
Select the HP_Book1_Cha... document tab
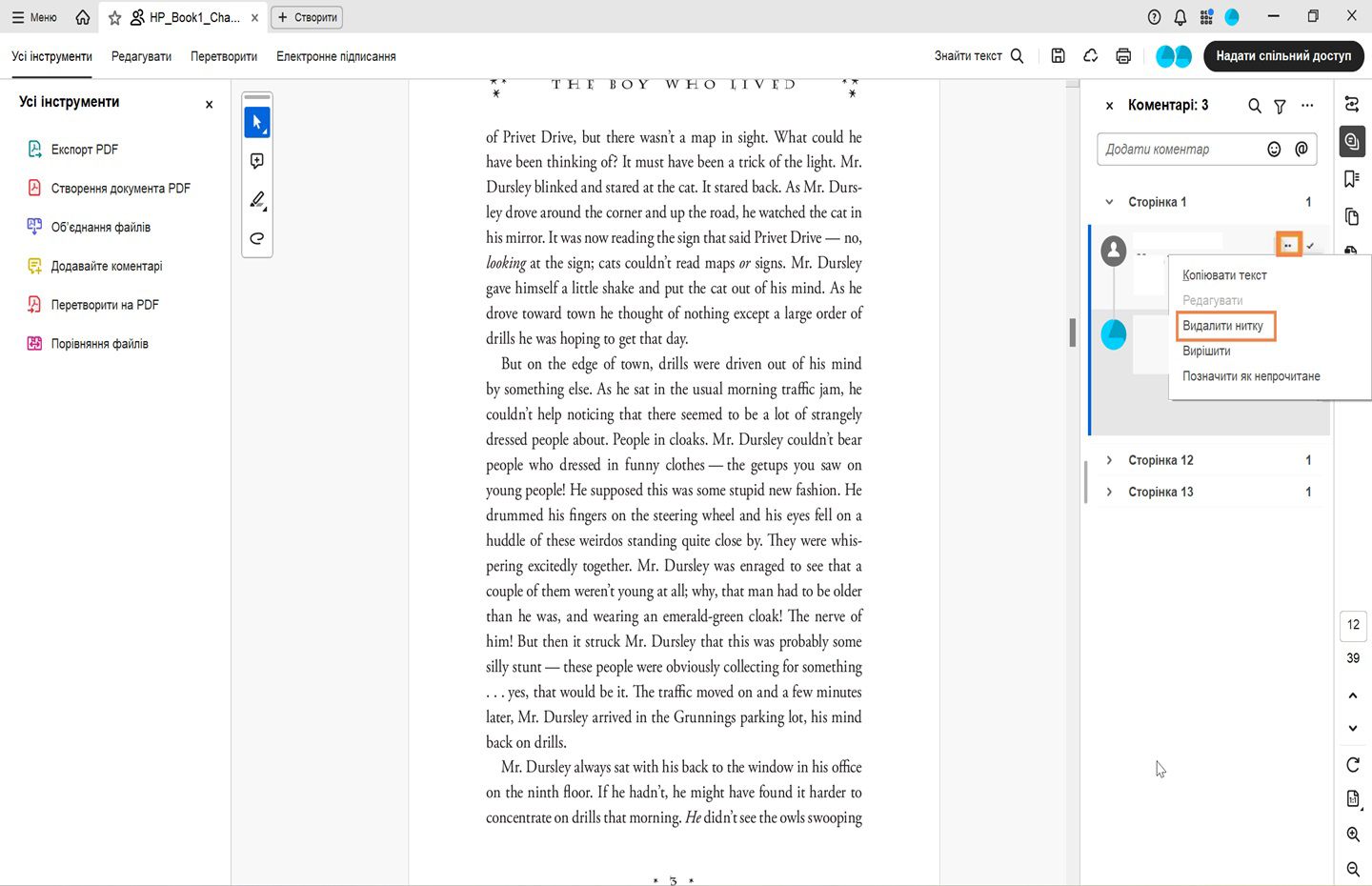pyautogui.click(x=185, y=17)
